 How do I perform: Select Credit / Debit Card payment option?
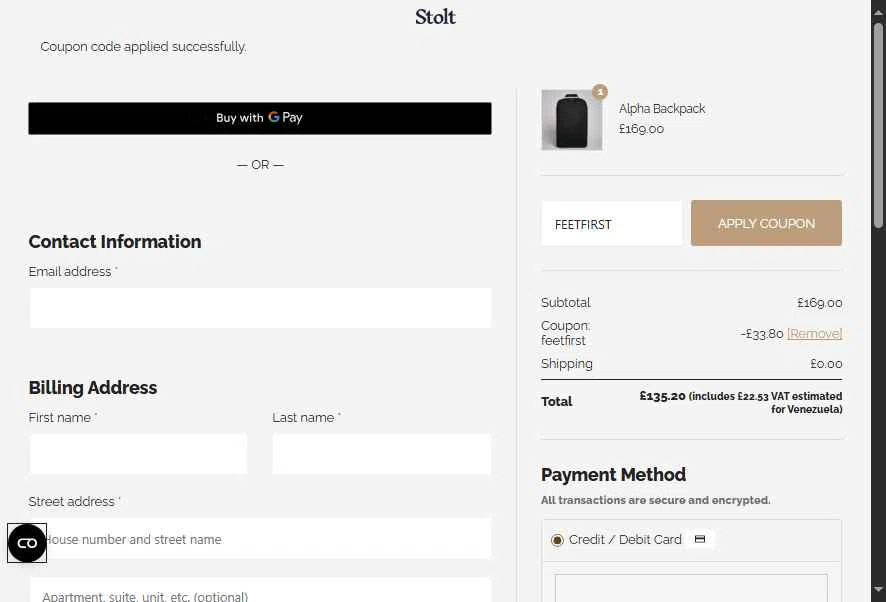(x=557, y=540)
